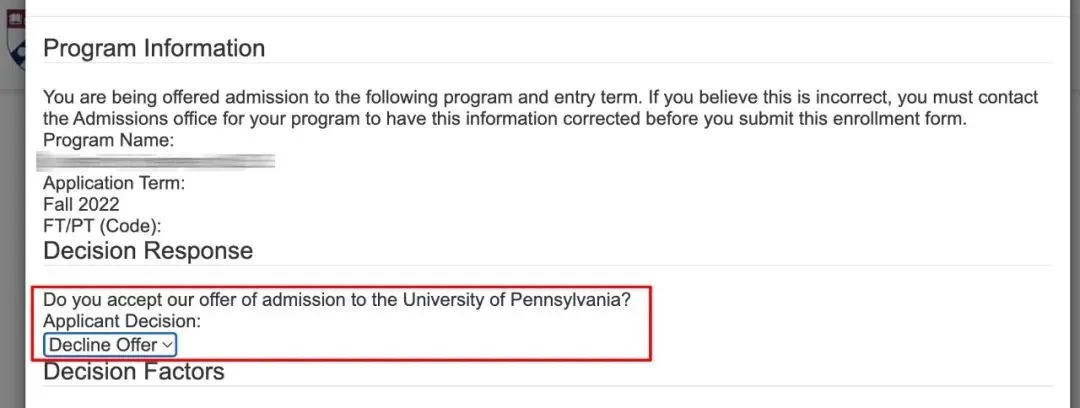
Task: Click the Application Term label
Action: (114, 183)
